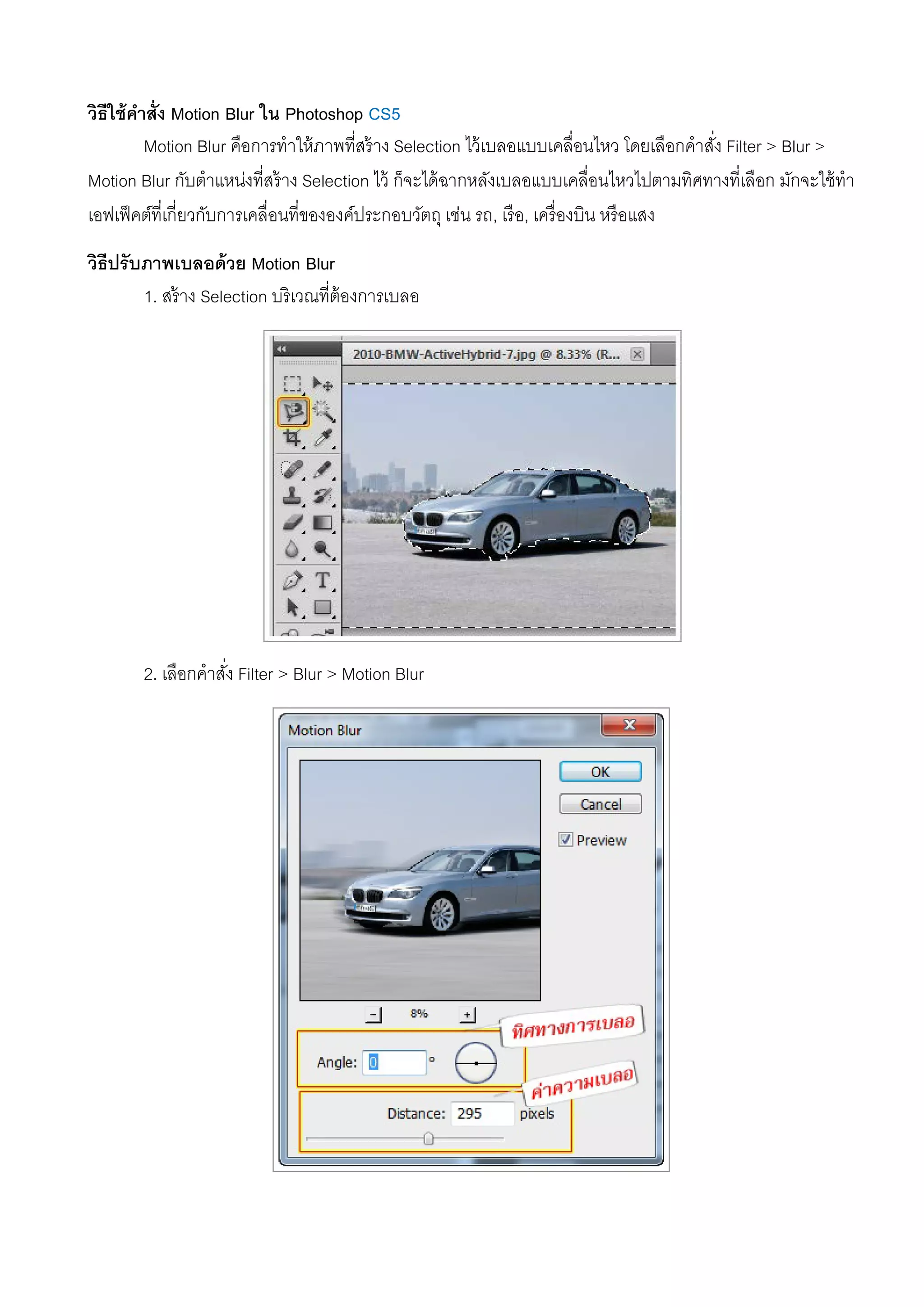Click the Motion Blur preview thumbnail
The image size is (924, 1307).
coord(420,880)
